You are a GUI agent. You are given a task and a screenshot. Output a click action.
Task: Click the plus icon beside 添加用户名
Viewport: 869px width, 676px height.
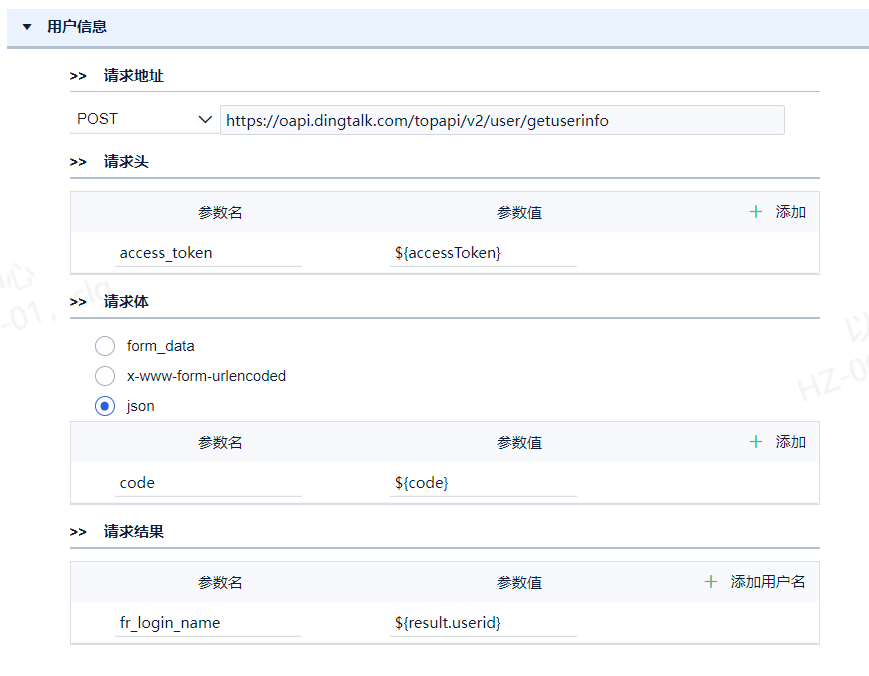(x=710, y=581)
